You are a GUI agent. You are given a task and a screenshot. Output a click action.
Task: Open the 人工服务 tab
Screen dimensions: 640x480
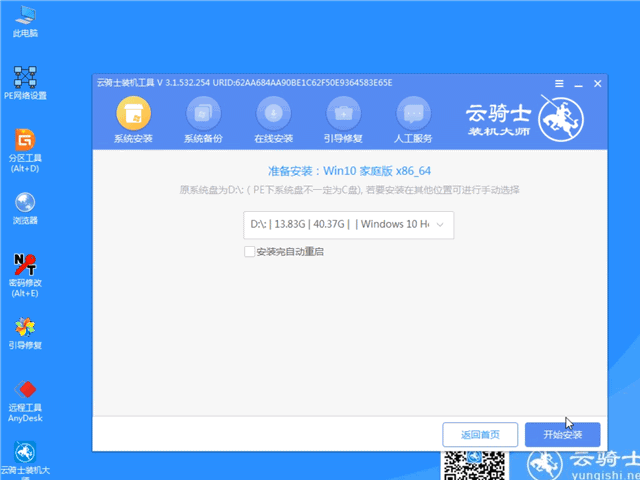click(x=413, y=120)
